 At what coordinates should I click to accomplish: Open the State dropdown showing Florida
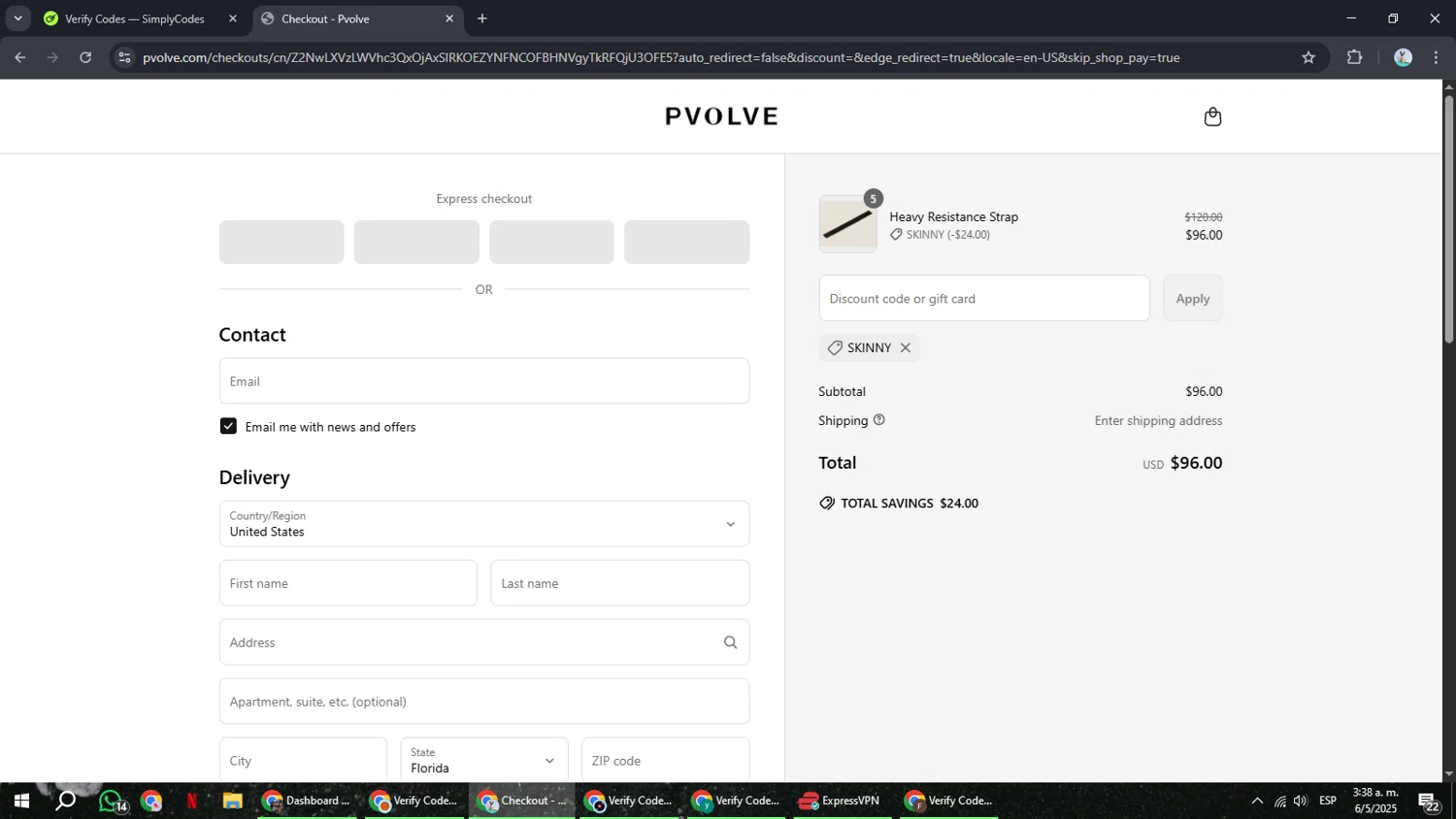(x=483, y=760)
